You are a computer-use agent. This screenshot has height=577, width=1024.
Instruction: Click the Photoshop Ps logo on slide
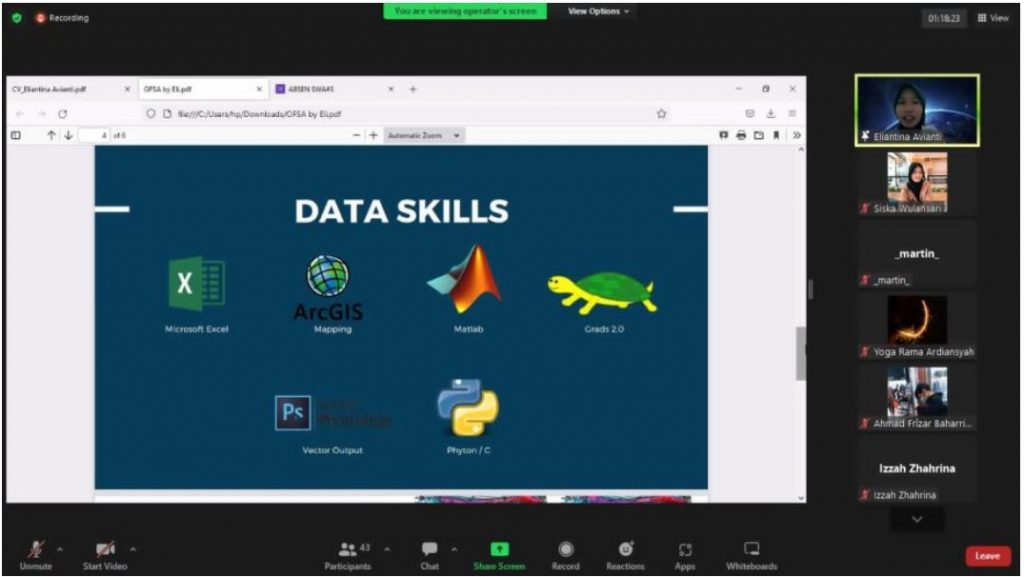point(293,413)
